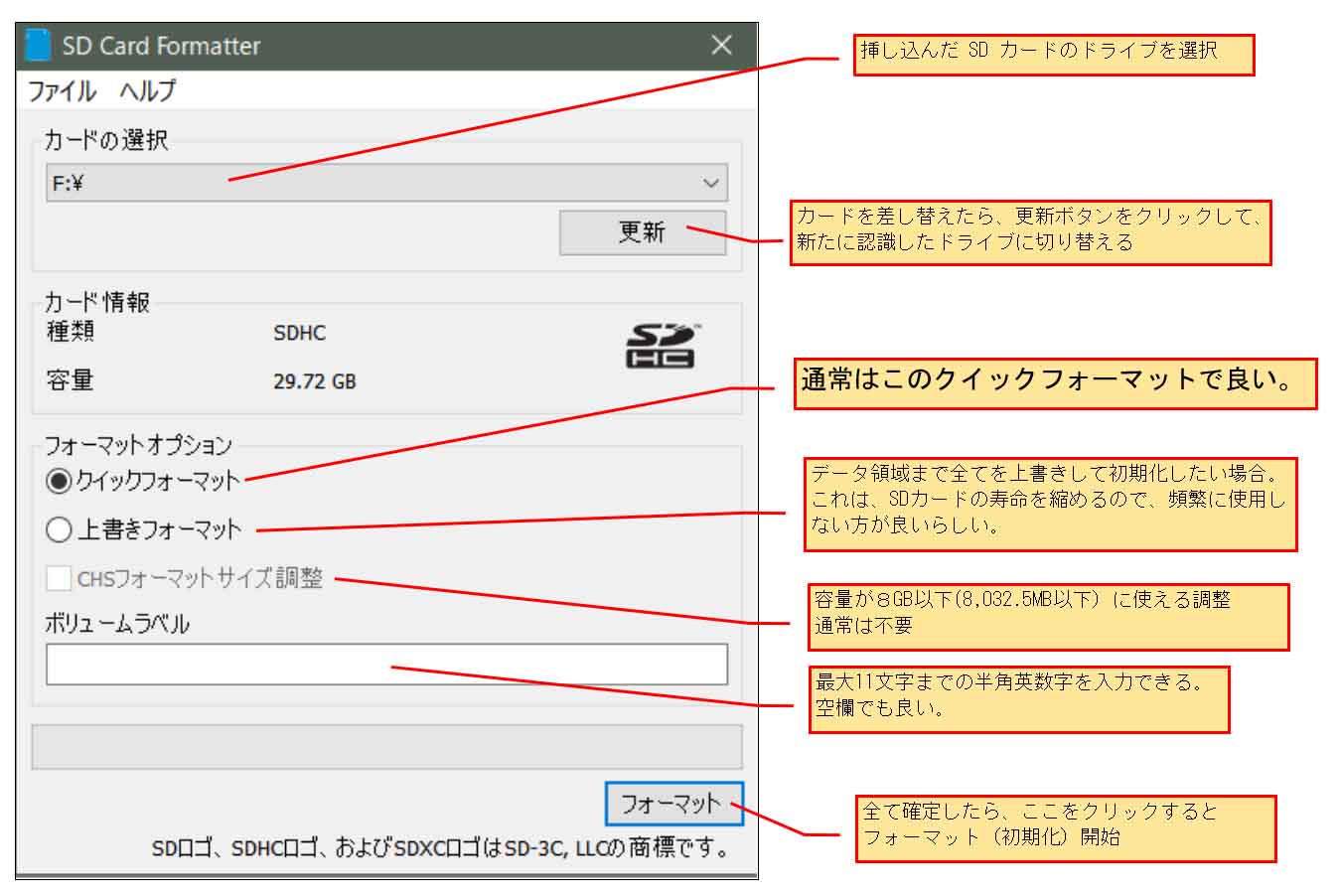Click the SD-3C, LLC trademark notice text
The width and height of the screenshot is (1339, 896).
tap(442, 849)
